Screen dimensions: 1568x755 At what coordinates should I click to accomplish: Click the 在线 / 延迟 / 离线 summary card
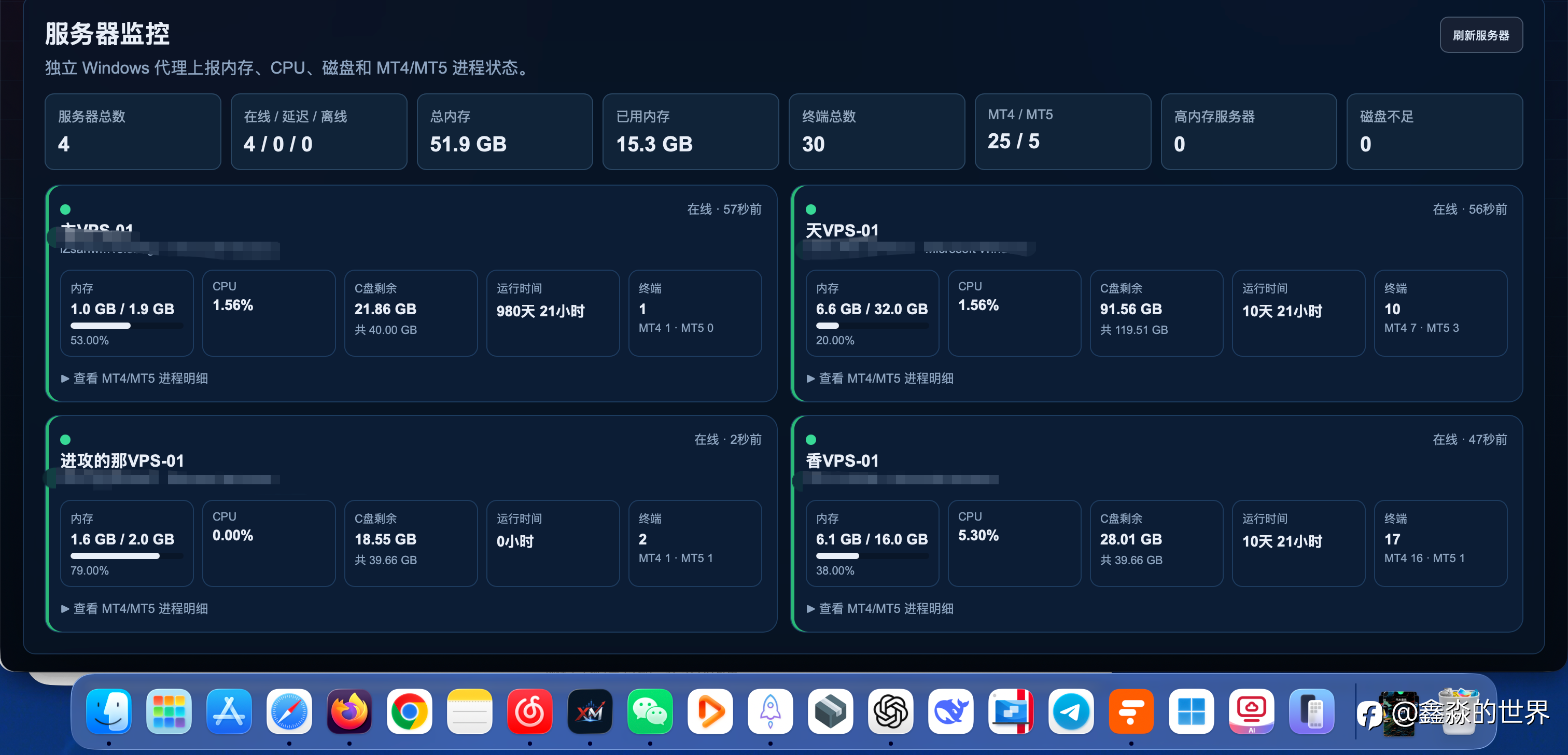(x=319, y=132)
